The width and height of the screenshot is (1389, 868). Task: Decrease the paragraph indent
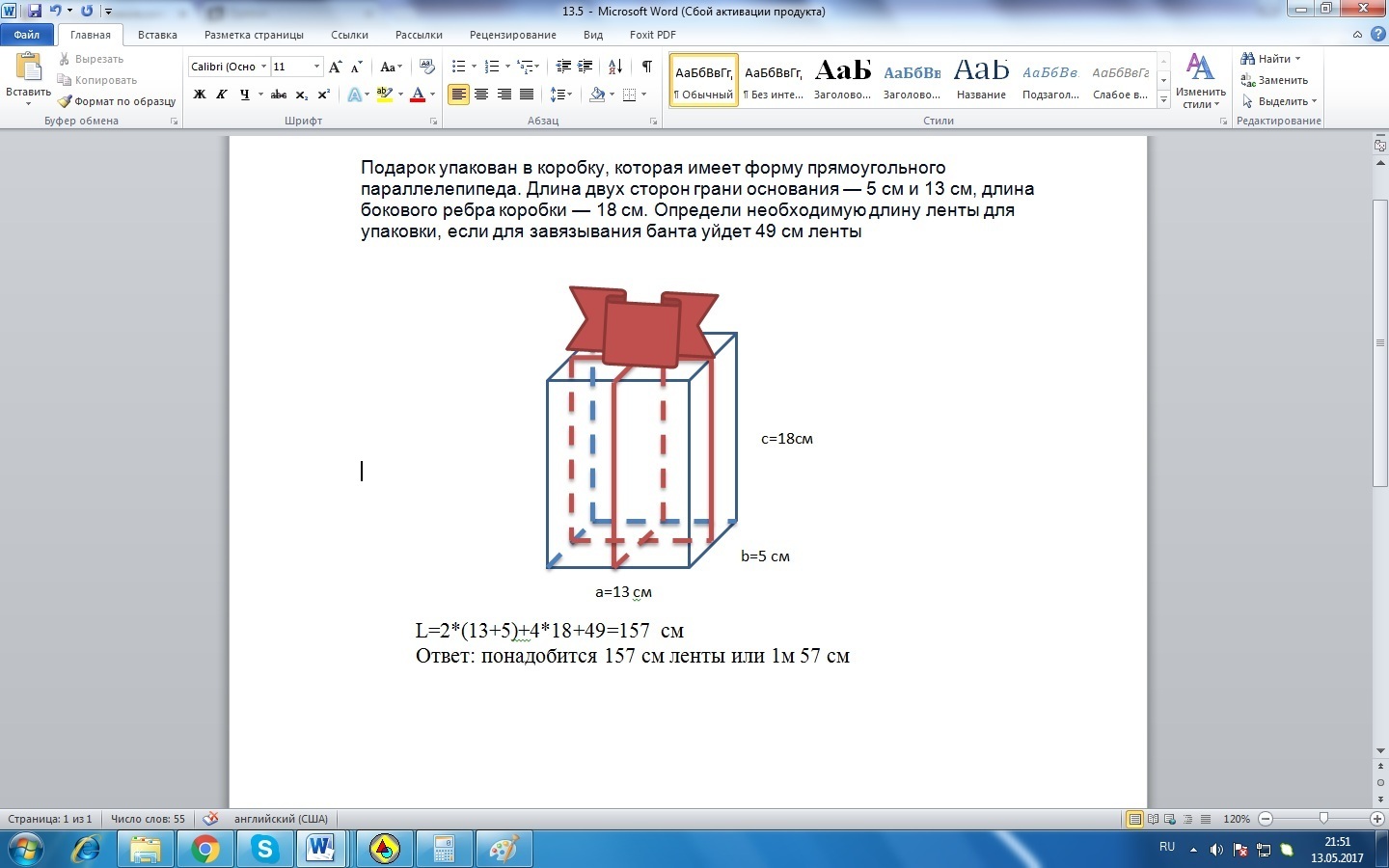coord(563,67)
